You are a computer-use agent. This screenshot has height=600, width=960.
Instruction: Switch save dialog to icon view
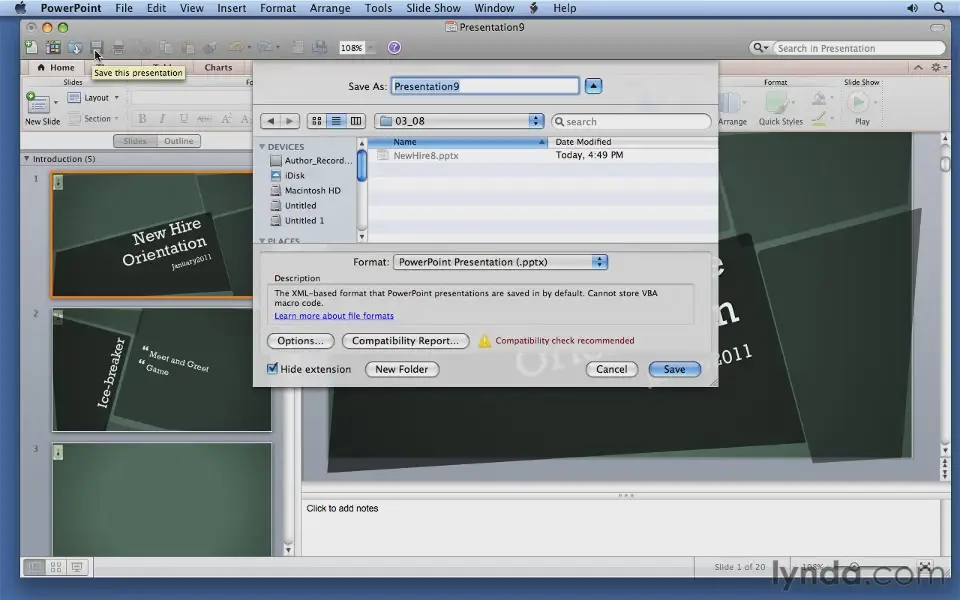(317, 121)
